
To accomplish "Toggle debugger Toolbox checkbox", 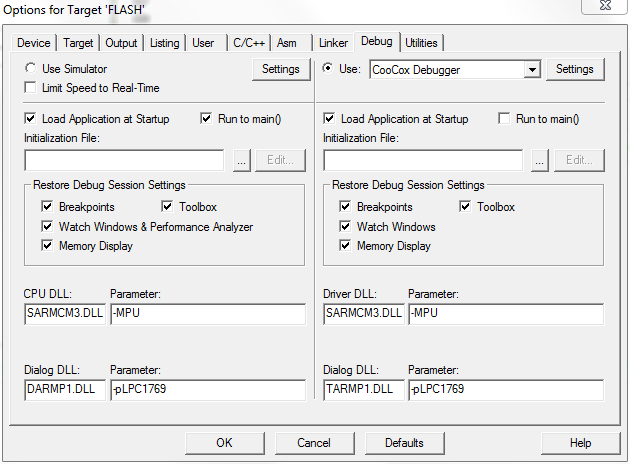I will [465, 206].
